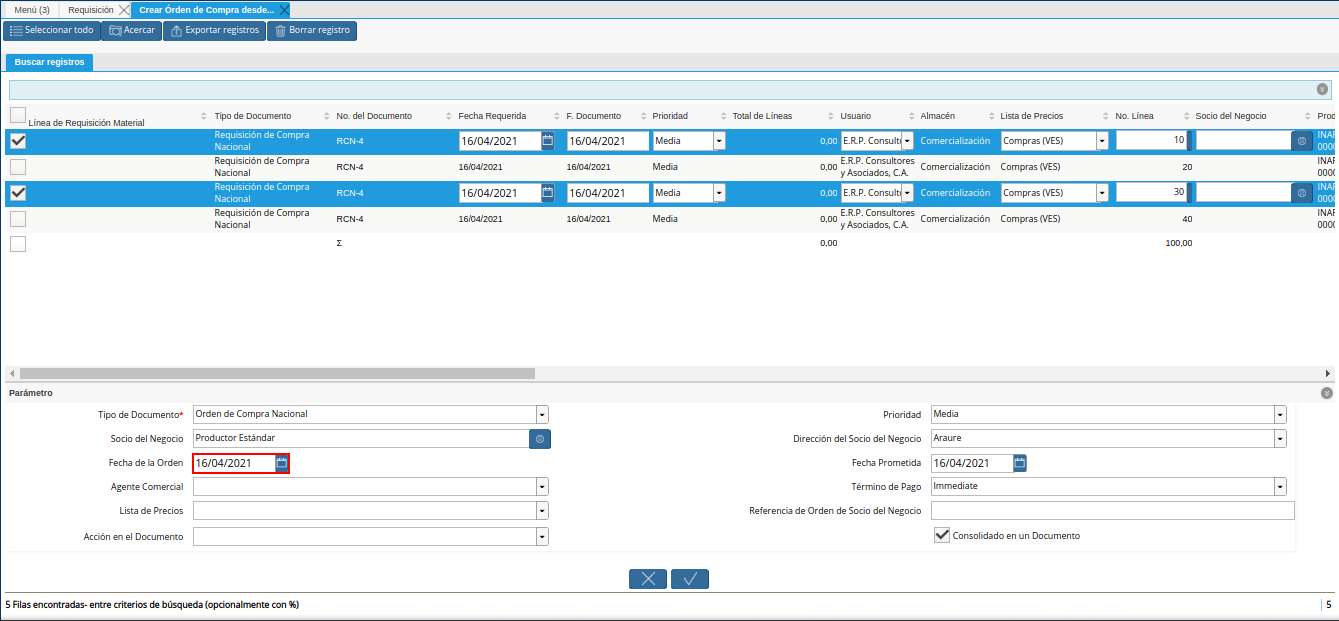Collapse the Parámetro panel using arrow icon
The height and width of the screenshot is (621, 1339).
(1326, 394)
